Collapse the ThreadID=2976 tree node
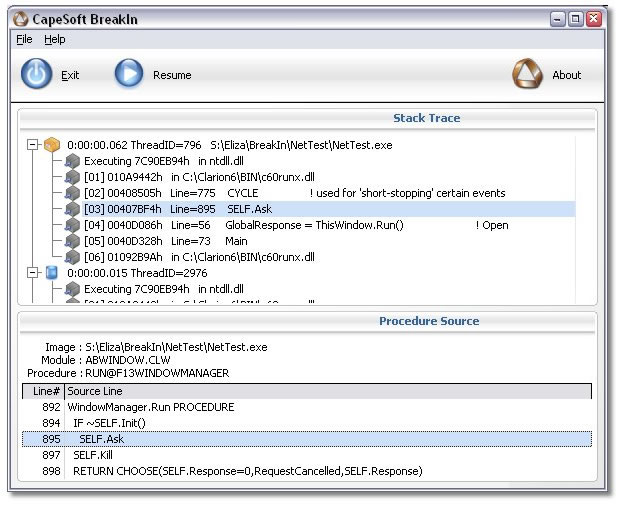The width and height of the screenshot is (620, 505). point(33,273)
